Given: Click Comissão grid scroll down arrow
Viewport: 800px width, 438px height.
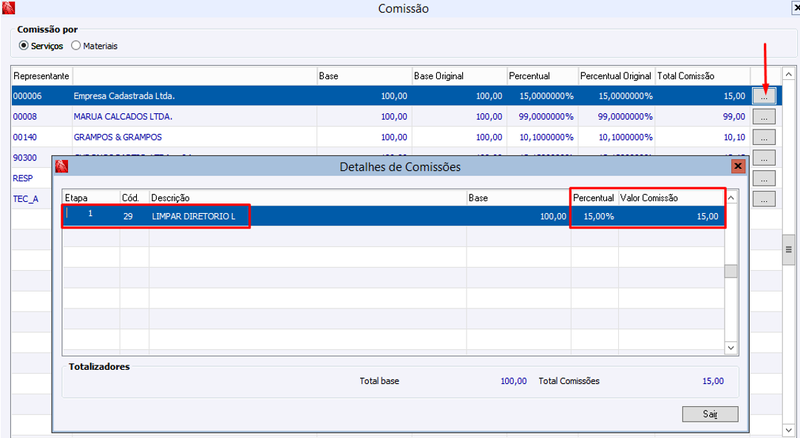Looking at the screenshot, I should pos(789,430).
